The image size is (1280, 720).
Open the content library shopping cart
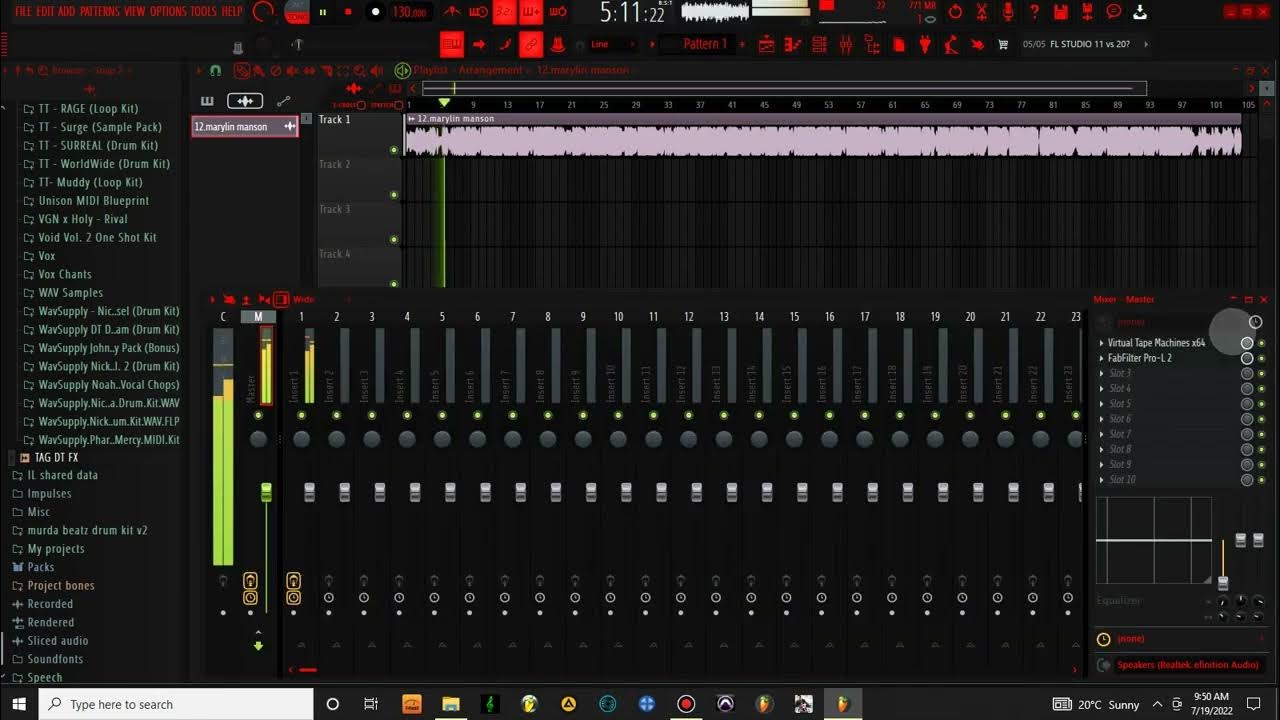tap(1003, 44)
